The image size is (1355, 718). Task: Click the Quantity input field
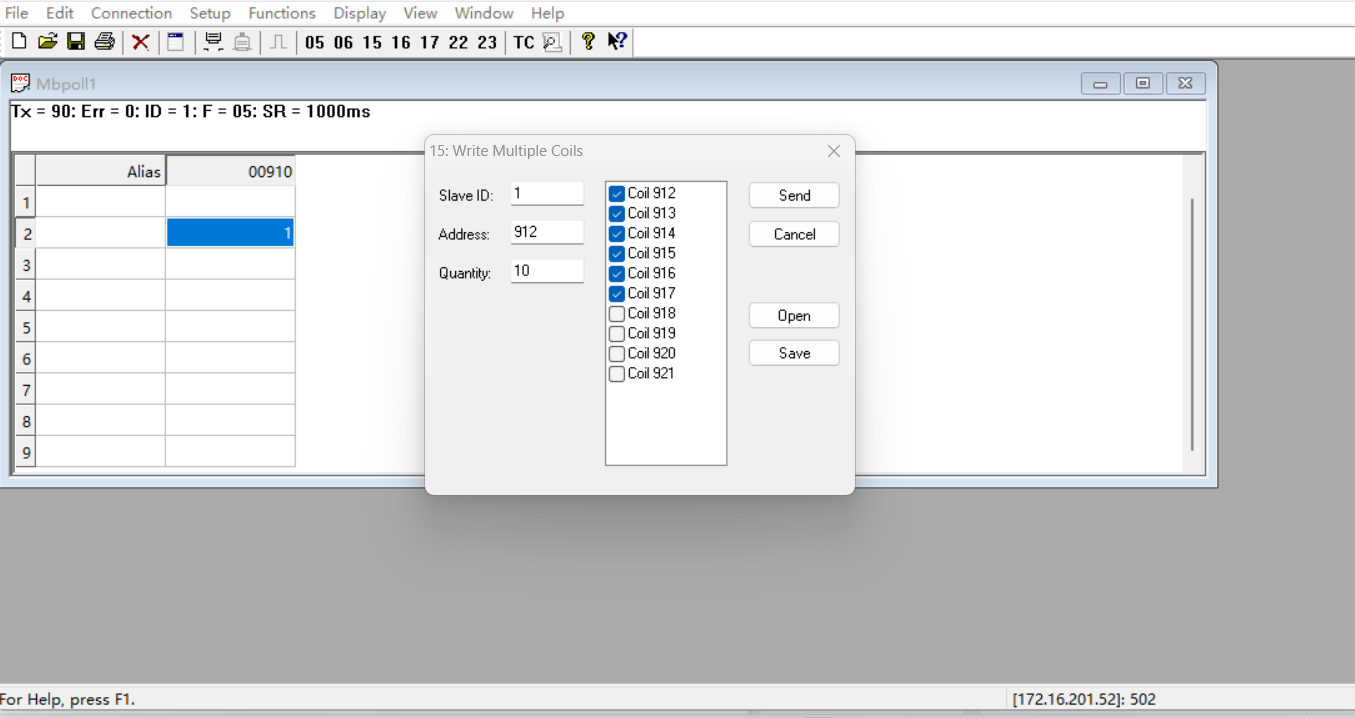tap(546, 271)
